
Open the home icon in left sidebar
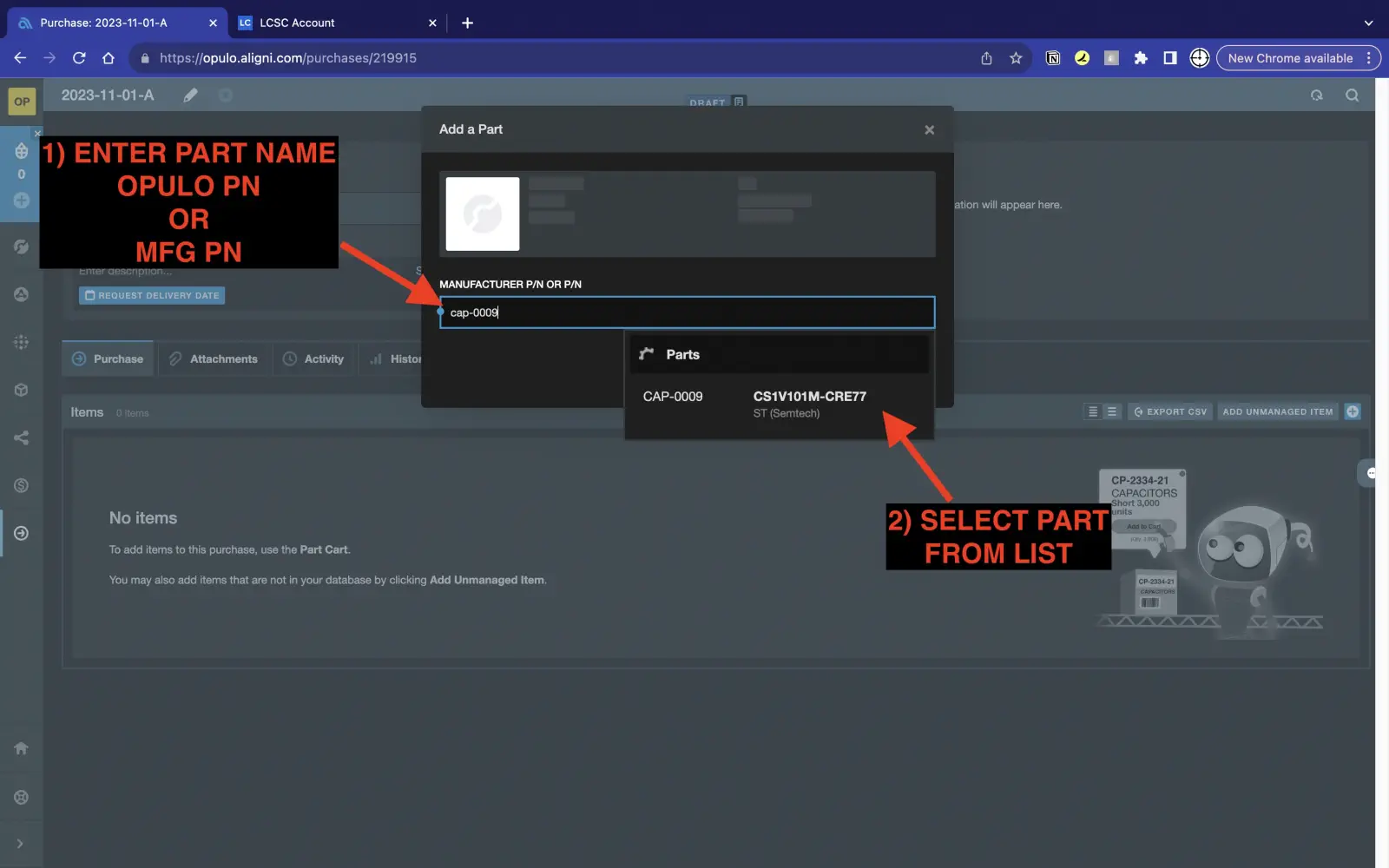[21, 748]
